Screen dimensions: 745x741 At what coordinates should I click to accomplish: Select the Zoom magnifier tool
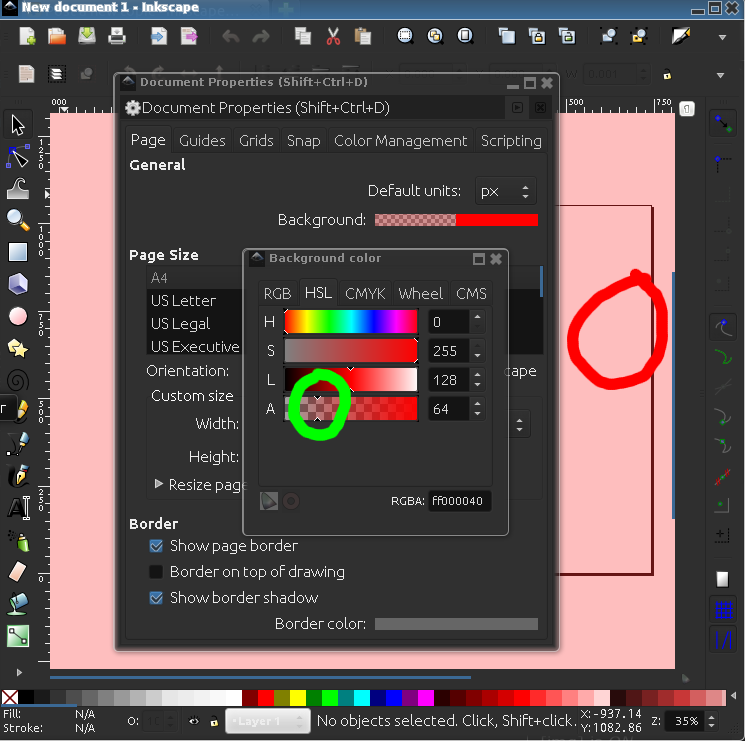[x=17, y=220]
